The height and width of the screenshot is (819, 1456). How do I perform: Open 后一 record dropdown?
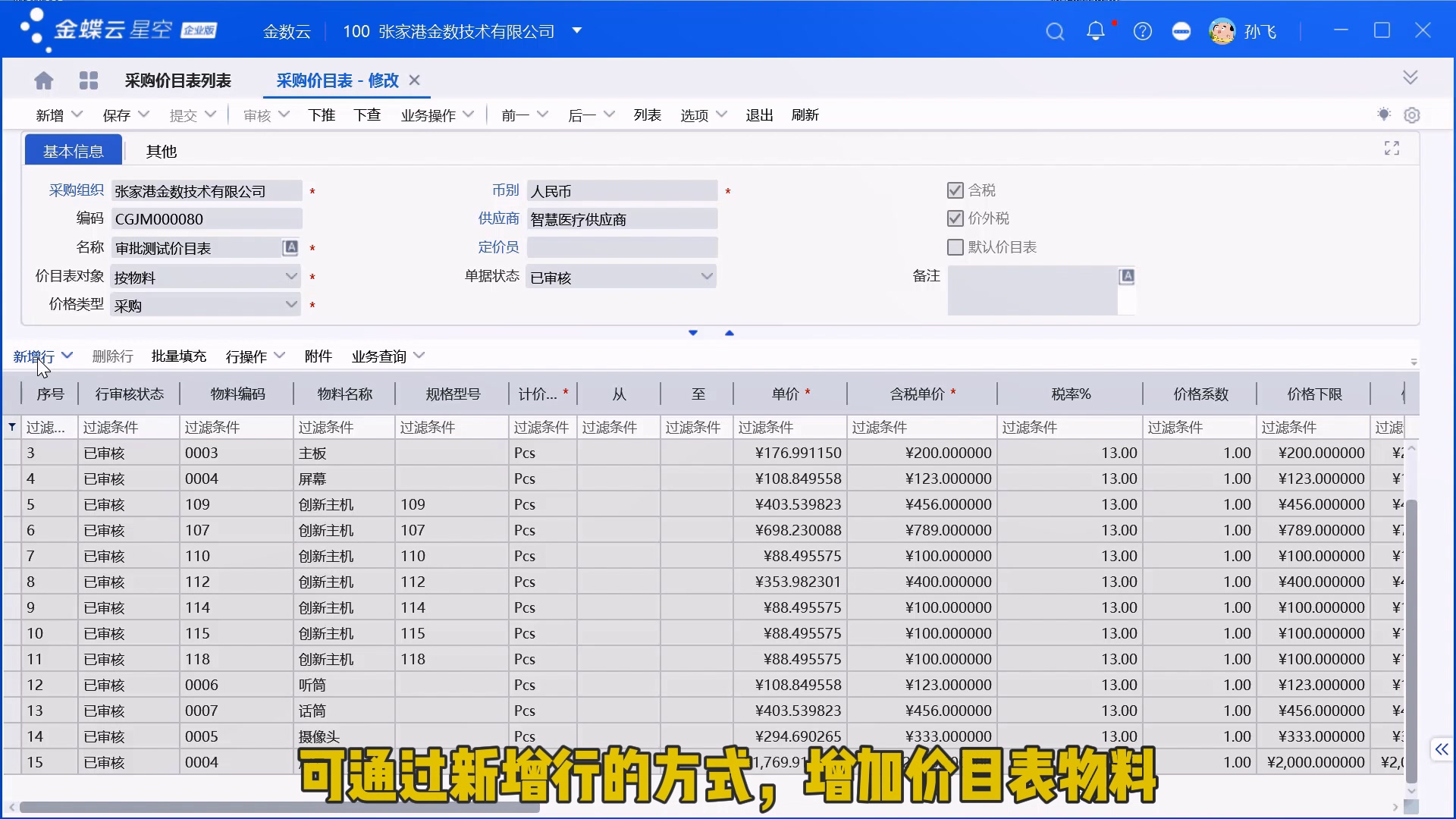pyautogui.click(x=609, y=115)
